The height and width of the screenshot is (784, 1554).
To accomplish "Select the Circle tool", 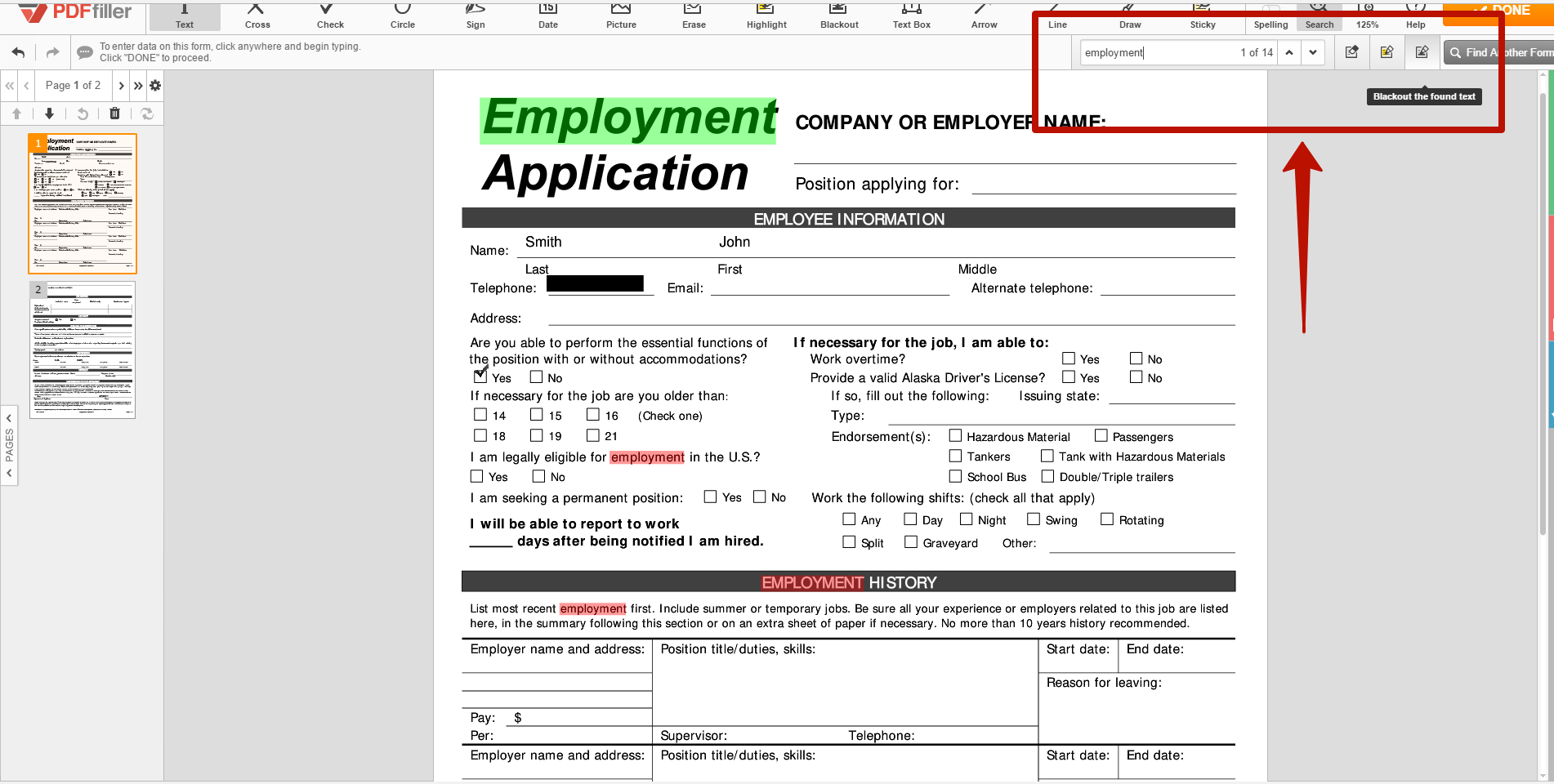I will [403, 16].
